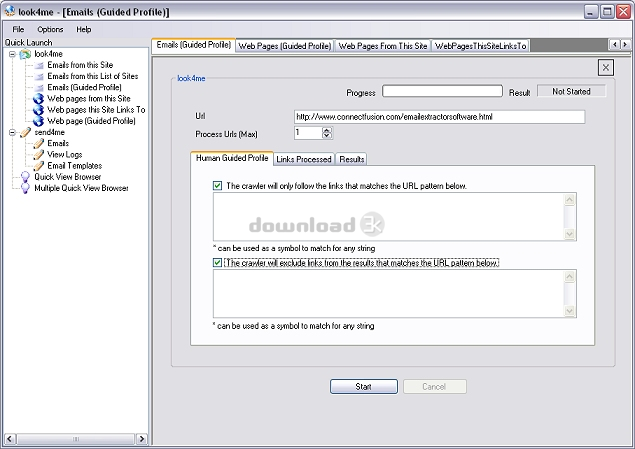Viewport: 635px width, 449px height.
Task: Open the Options menu
Action: point(50,29)
